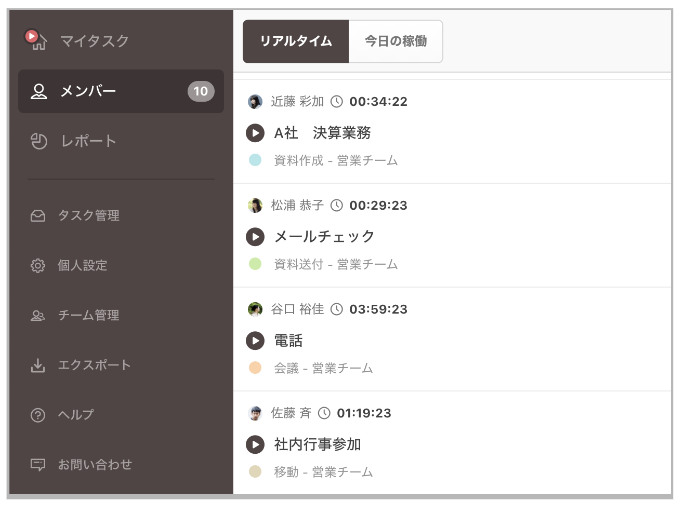The height and width of the screenshot is (505, 682).
Task: Click the お問い合わせ chat icon
Action: [x=38, y=465]
